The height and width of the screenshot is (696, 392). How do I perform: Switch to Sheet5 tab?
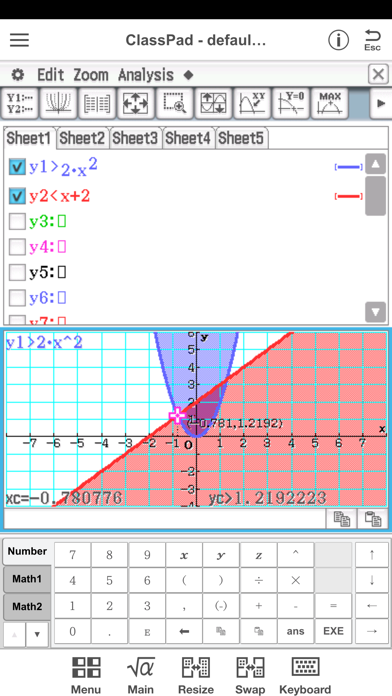point(241,138)
